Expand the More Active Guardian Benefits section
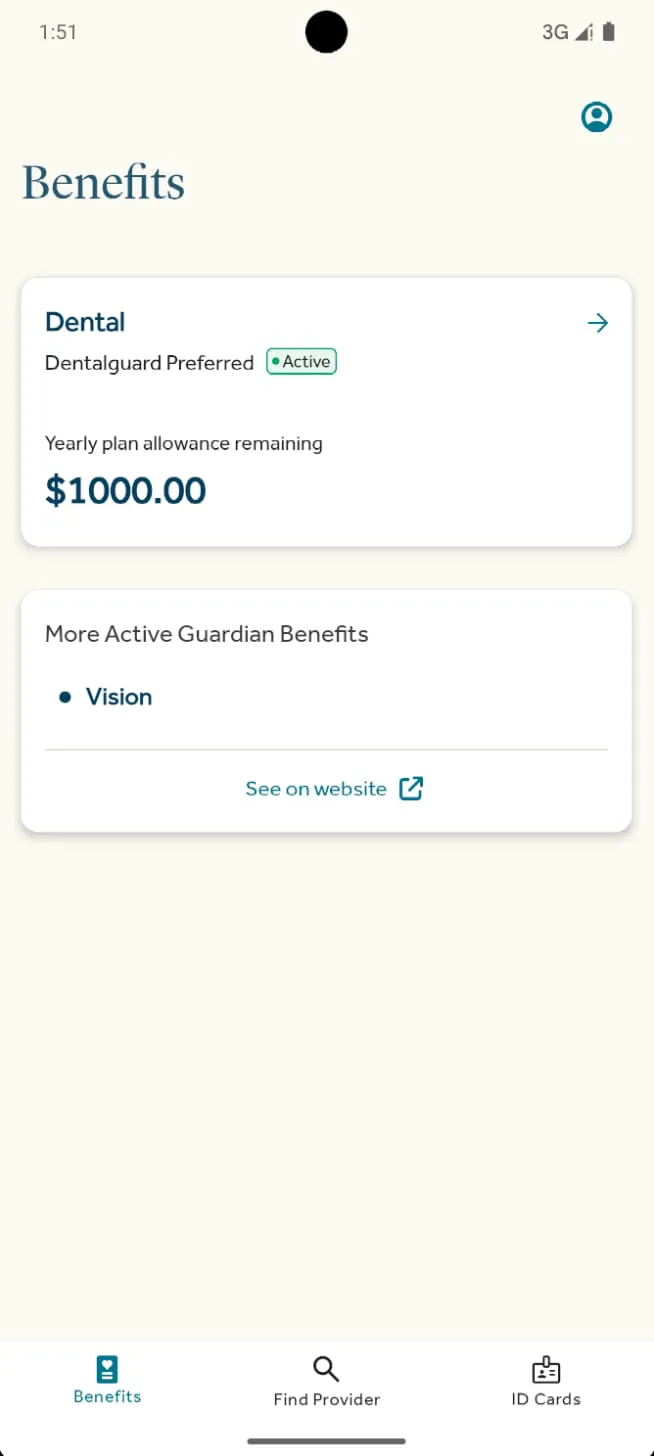The image size is (654, 1456). click(x=206, y=633)
